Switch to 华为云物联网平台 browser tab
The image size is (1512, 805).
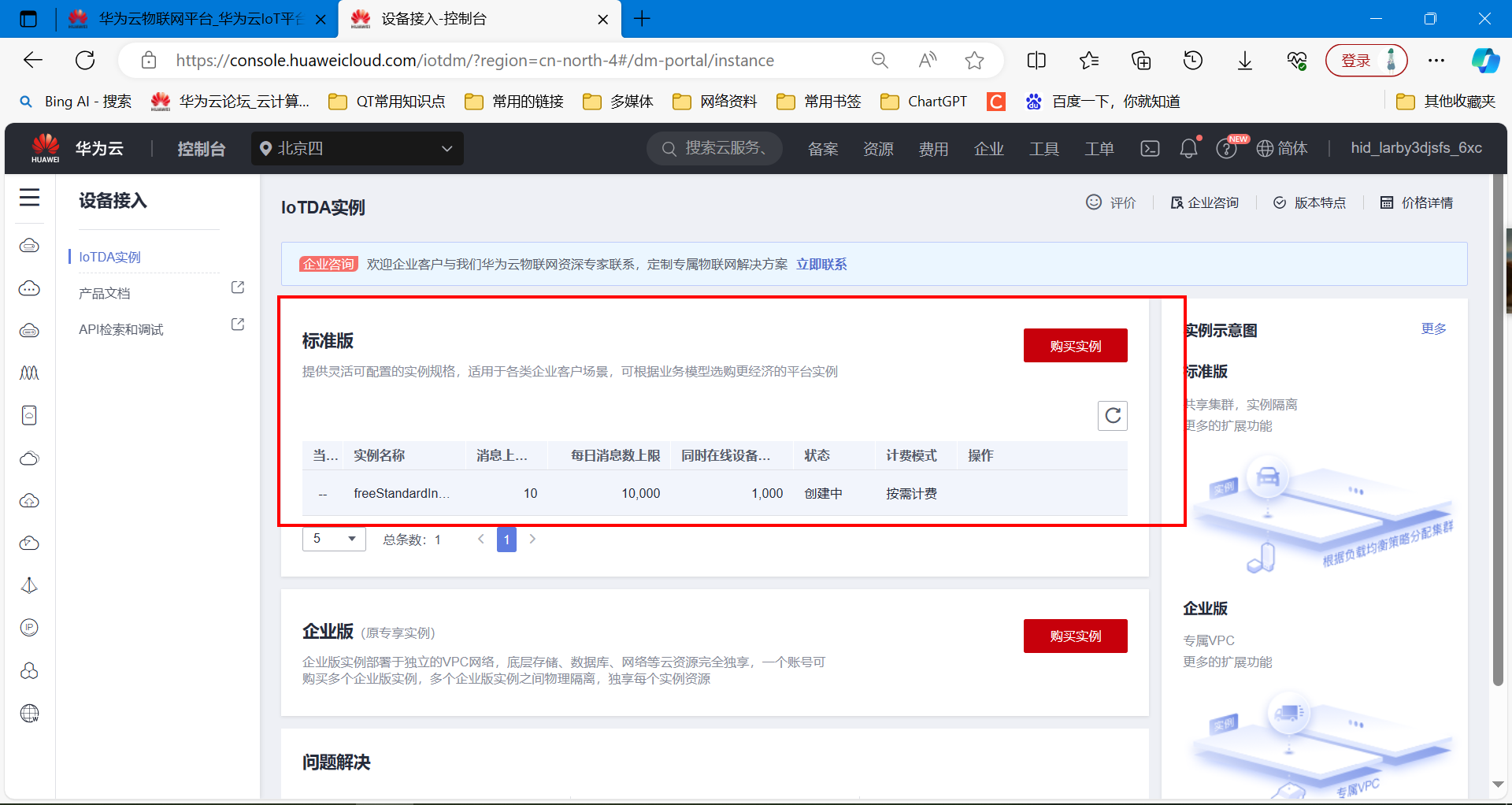[197, 19]
